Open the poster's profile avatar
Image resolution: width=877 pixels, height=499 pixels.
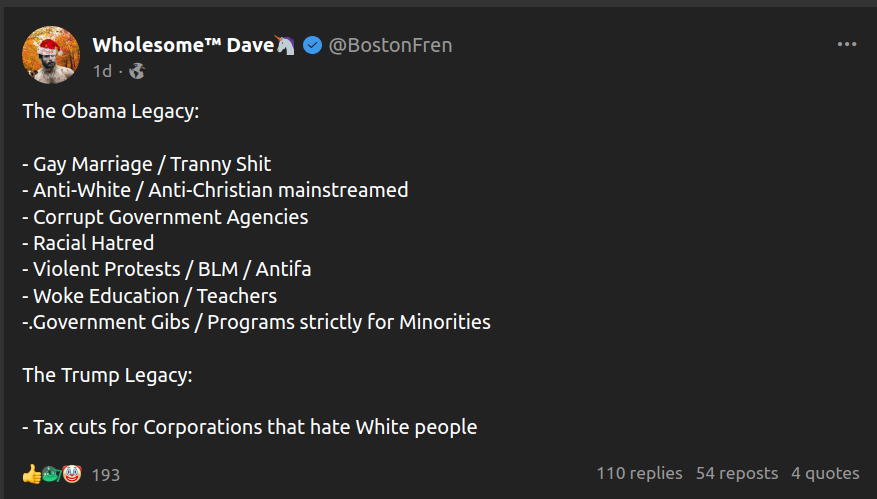[x=50, y=55]
